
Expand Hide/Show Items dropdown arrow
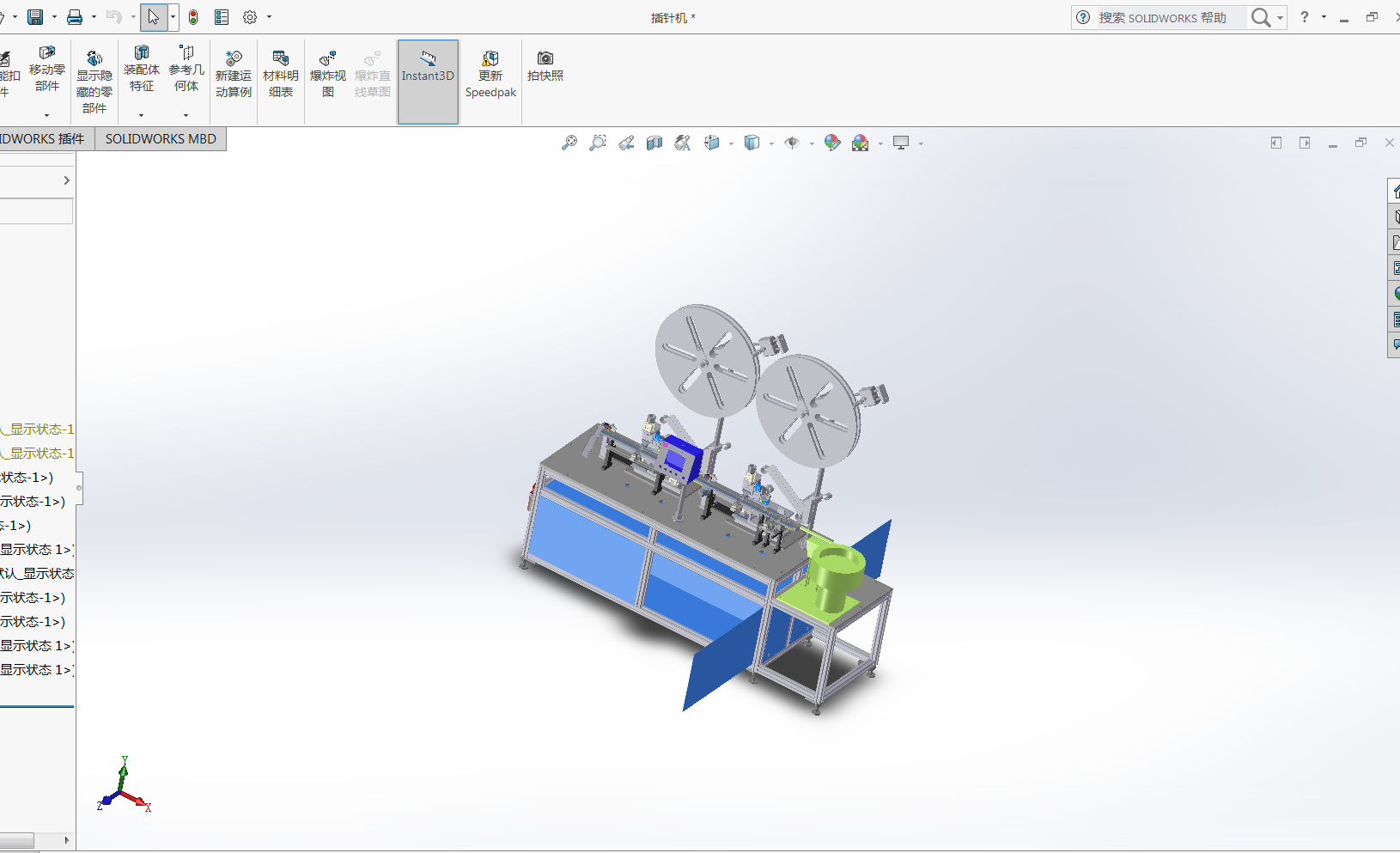811,144
